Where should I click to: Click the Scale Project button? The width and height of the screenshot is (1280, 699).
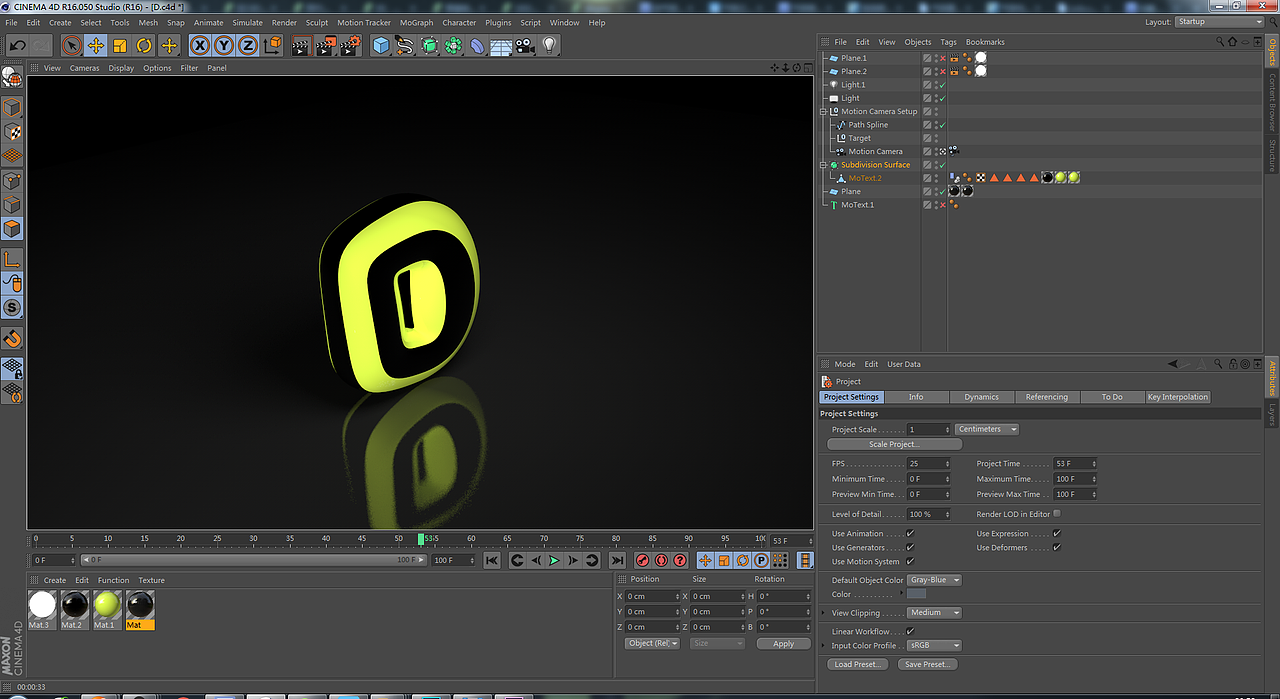(894, 444)
